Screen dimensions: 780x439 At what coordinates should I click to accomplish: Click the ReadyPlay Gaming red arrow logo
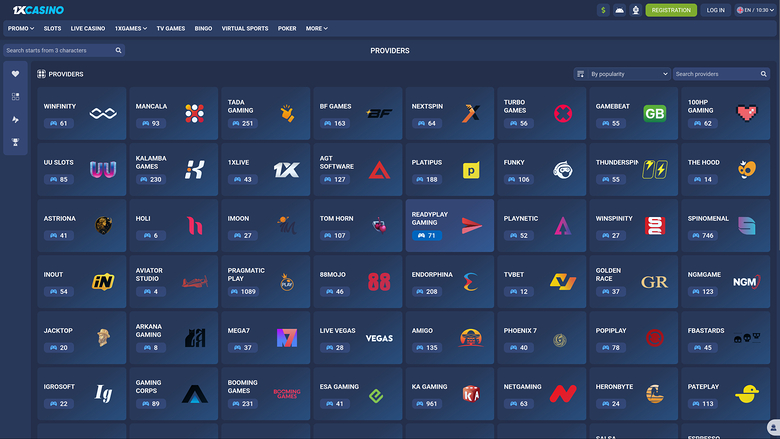(471, 226)
